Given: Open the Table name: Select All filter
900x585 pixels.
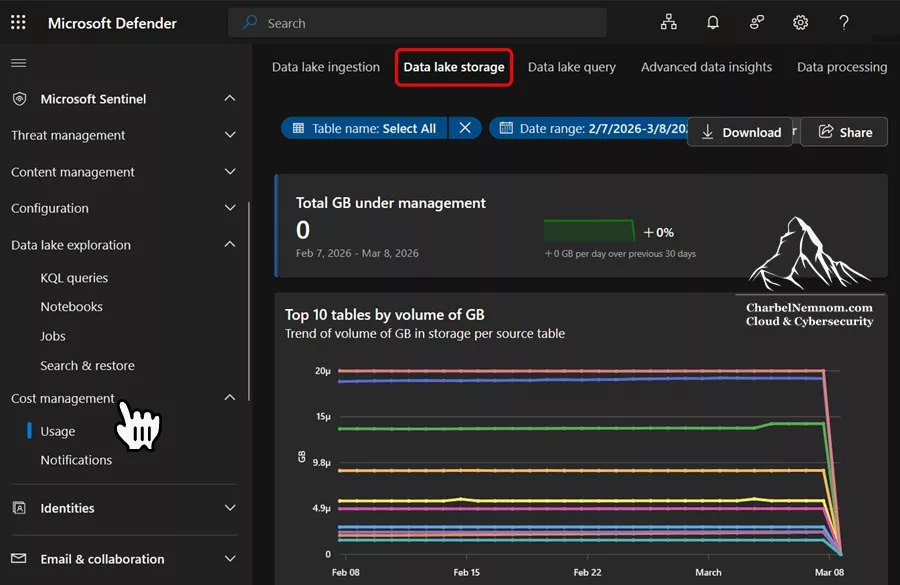Looking at the screenshot, I should point(364,128).
